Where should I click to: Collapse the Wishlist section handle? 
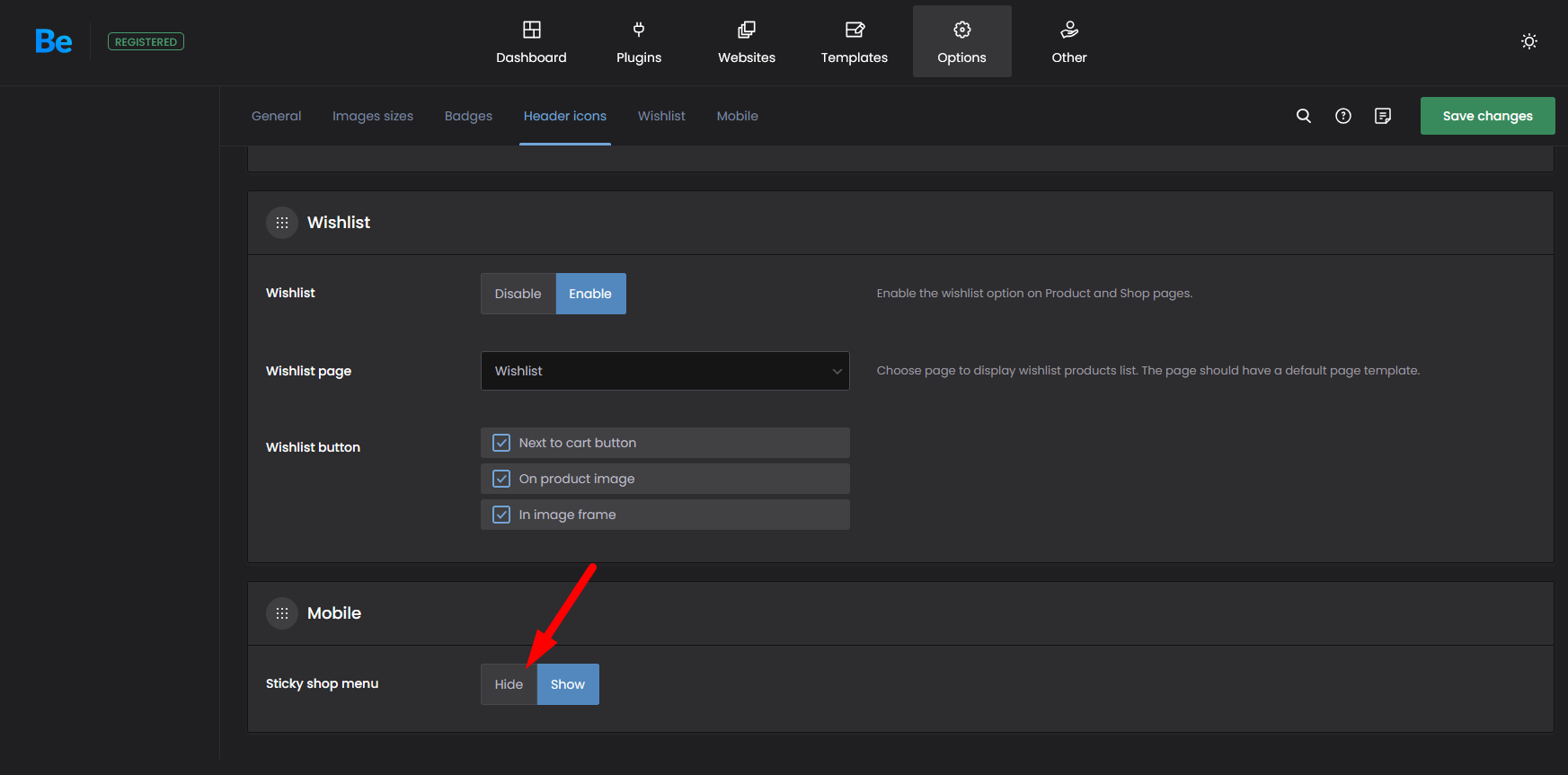pyautogui.click(x=282, y=223)
